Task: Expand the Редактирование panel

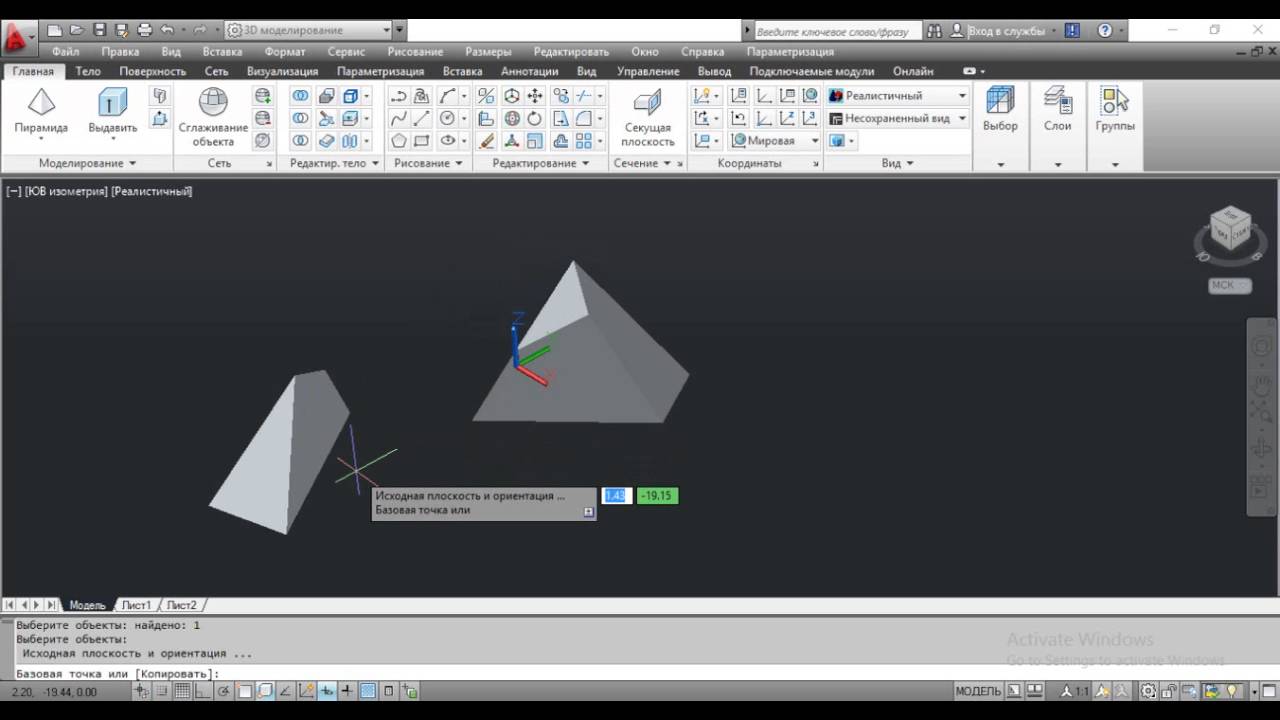Action: [540, 163]
